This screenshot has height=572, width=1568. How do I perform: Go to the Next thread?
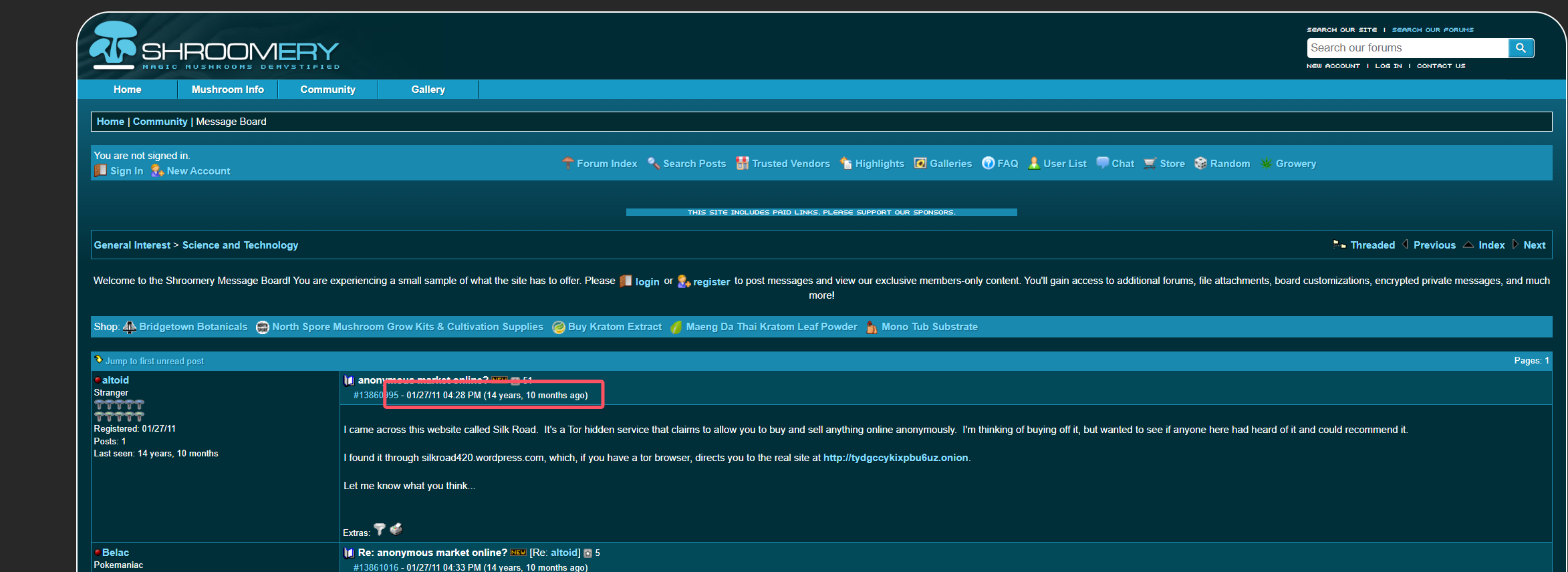[1534, 245]
